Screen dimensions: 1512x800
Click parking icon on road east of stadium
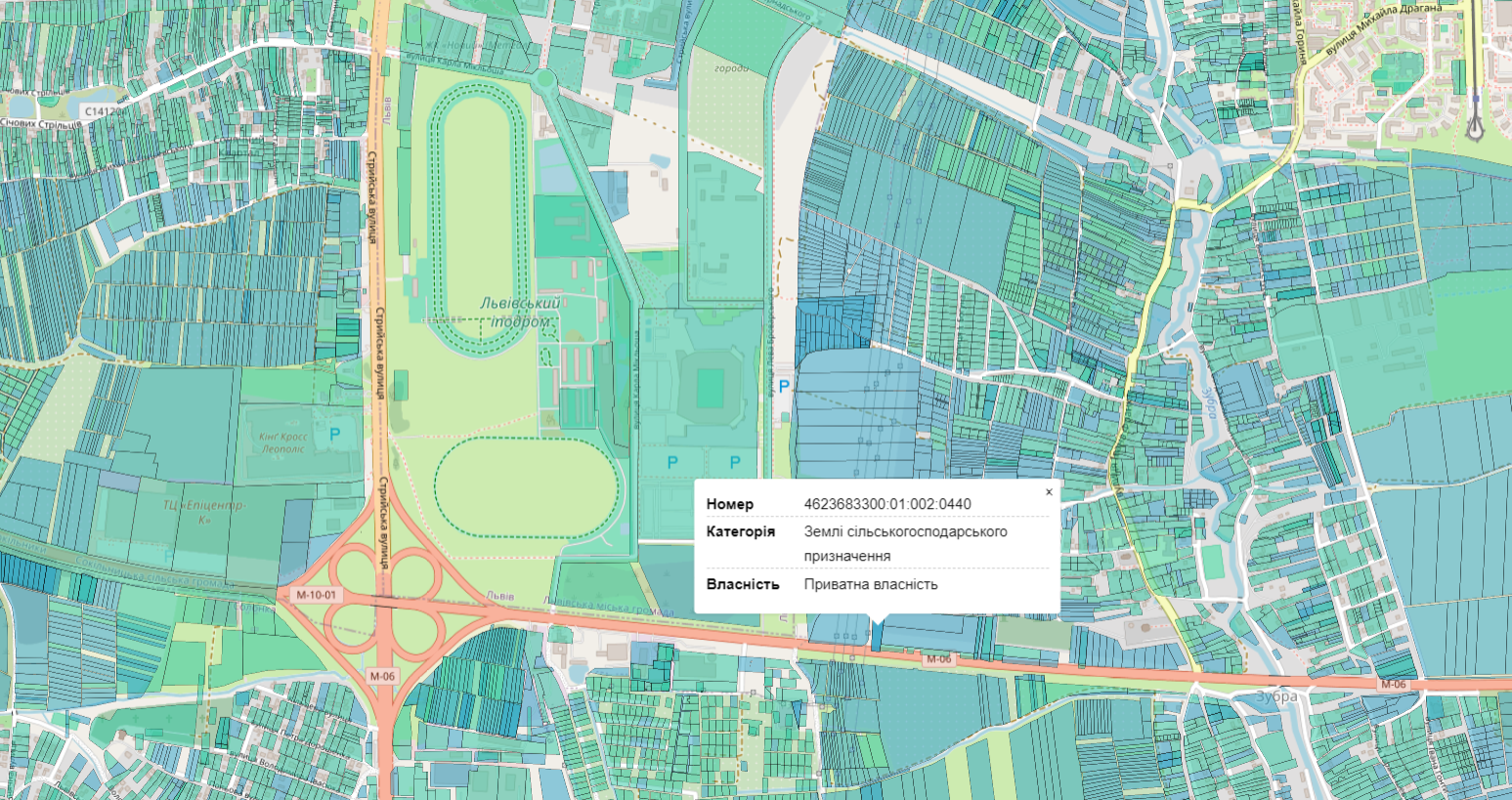pyautogui.click(x=784, y=388)
